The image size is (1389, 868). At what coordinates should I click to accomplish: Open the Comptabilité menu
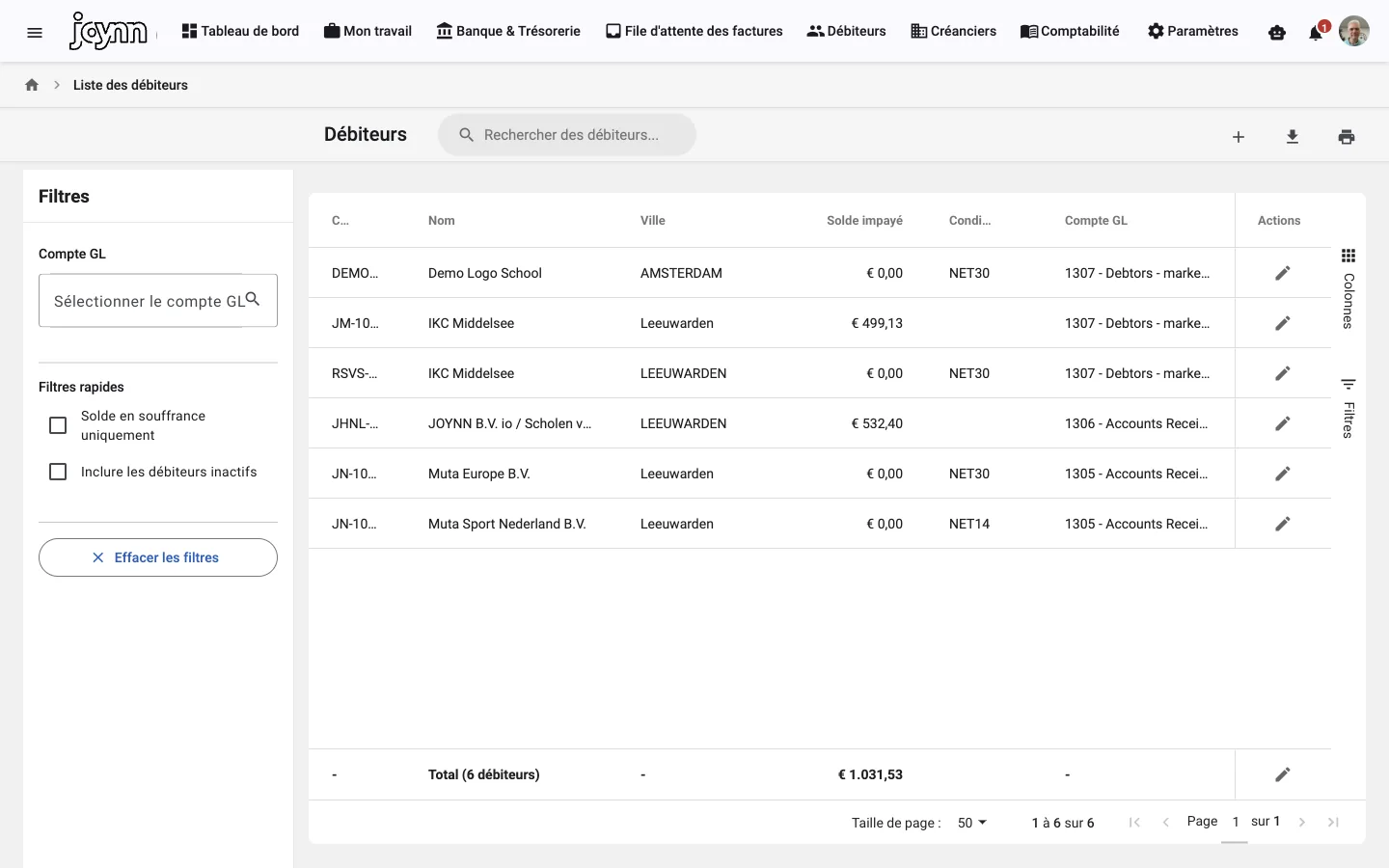click(x=1070, y=31)
